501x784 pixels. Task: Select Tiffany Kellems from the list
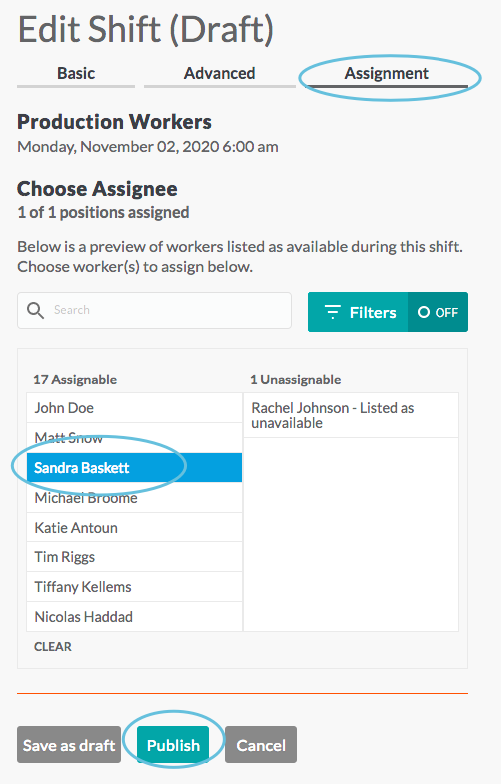[x=134, y=587]
